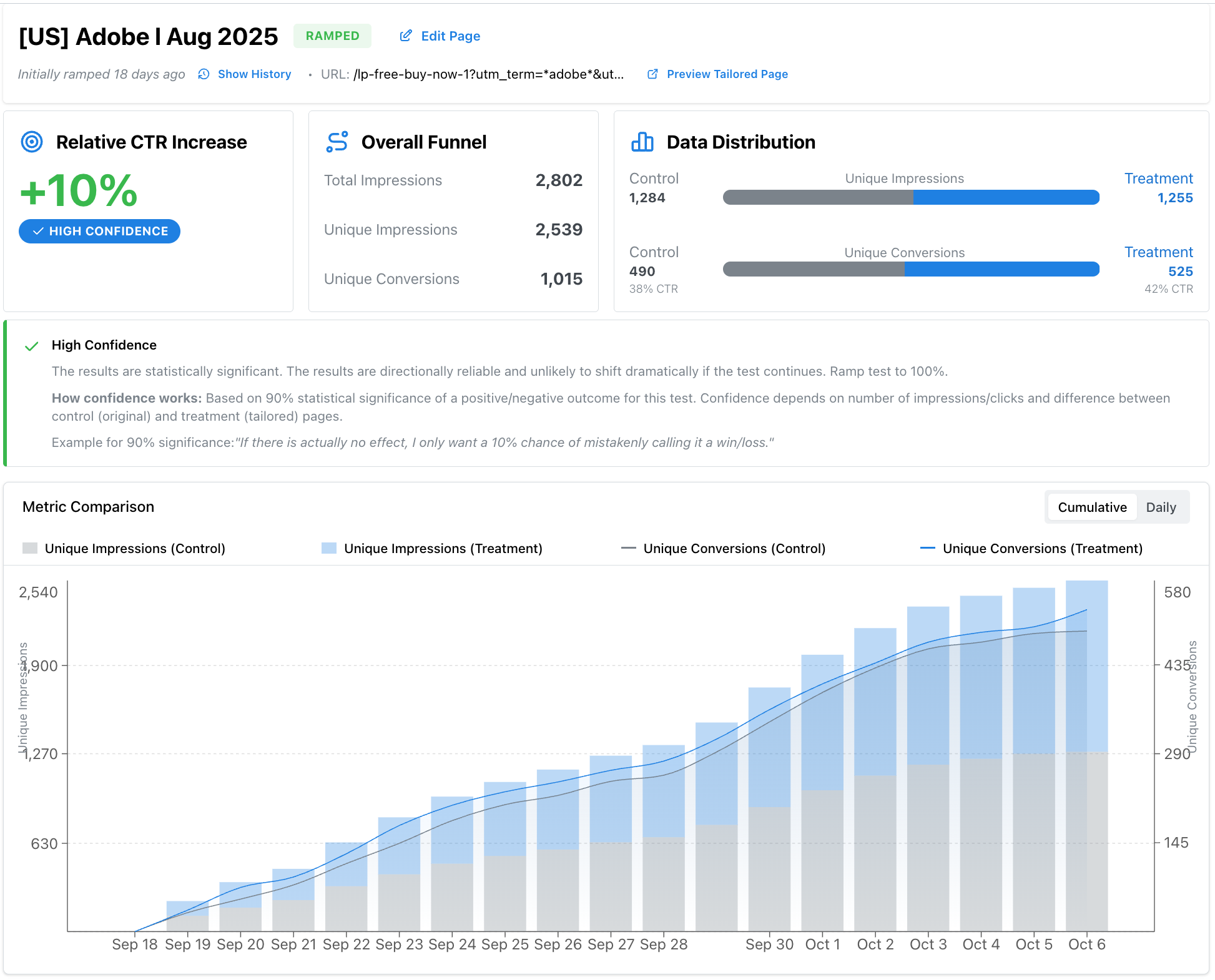Select the Cumulative view tab
Screen dimensions: 1215x980
click(x=1091, y=507)
